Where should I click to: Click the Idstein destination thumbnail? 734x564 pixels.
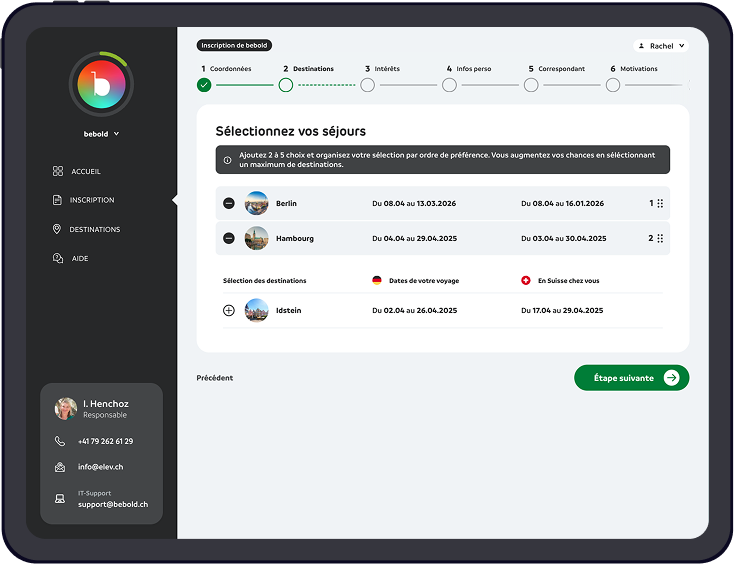click(x=257, y=310)
